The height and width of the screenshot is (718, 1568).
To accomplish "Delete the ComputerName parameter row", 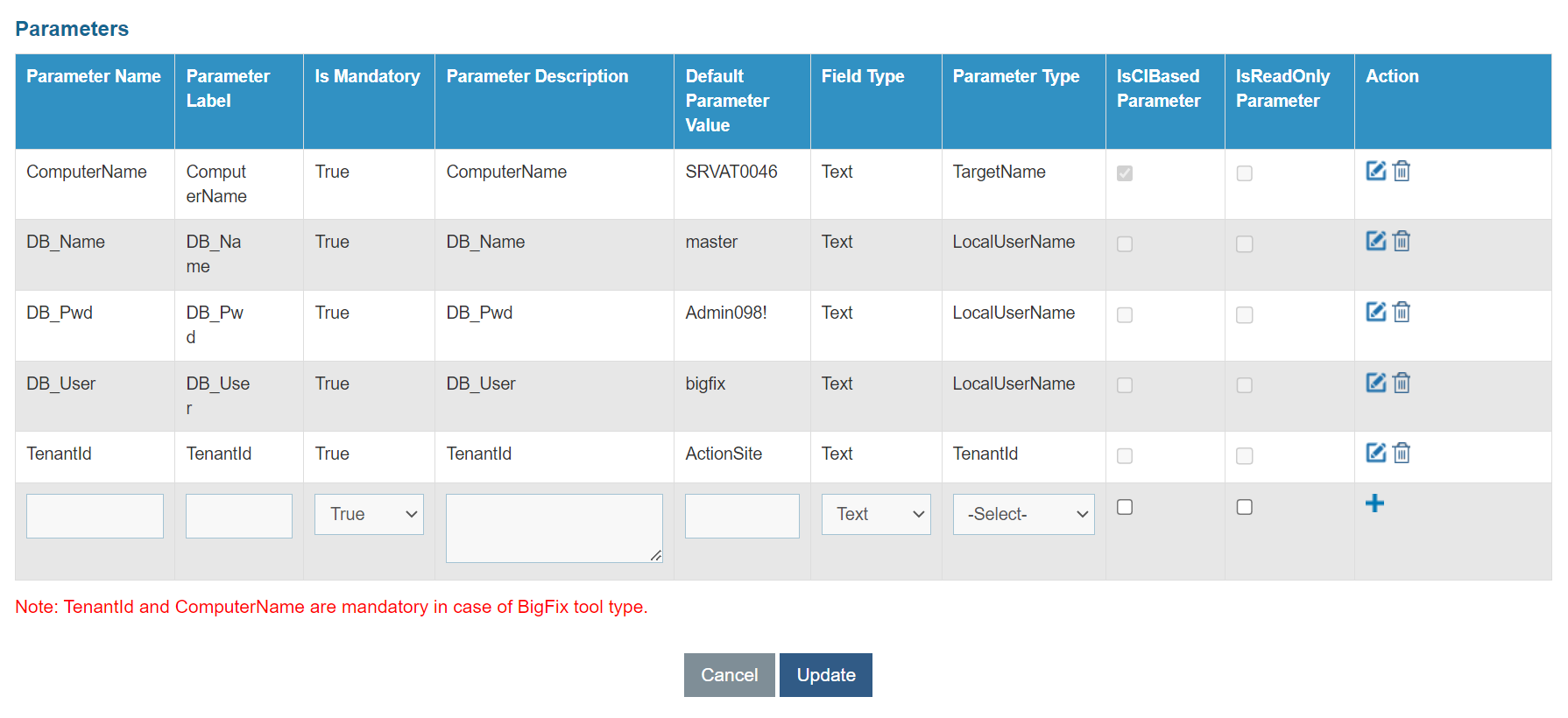I will click(1402, 171).
